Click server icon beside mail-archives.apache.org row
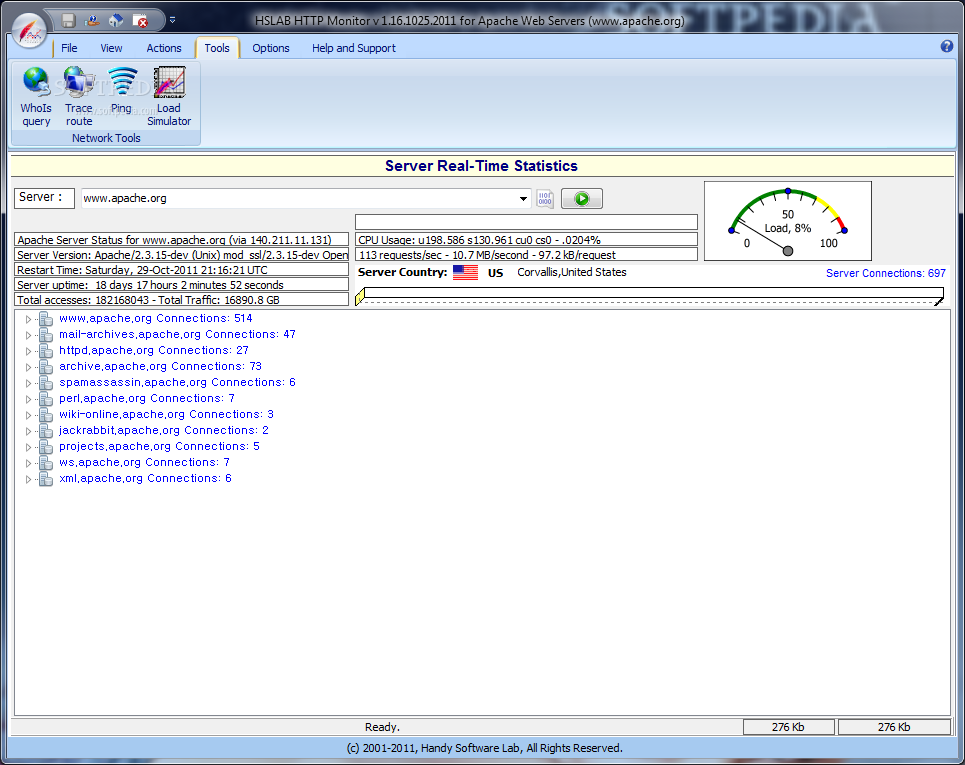The image size is (965, 765). coord(46,335)
